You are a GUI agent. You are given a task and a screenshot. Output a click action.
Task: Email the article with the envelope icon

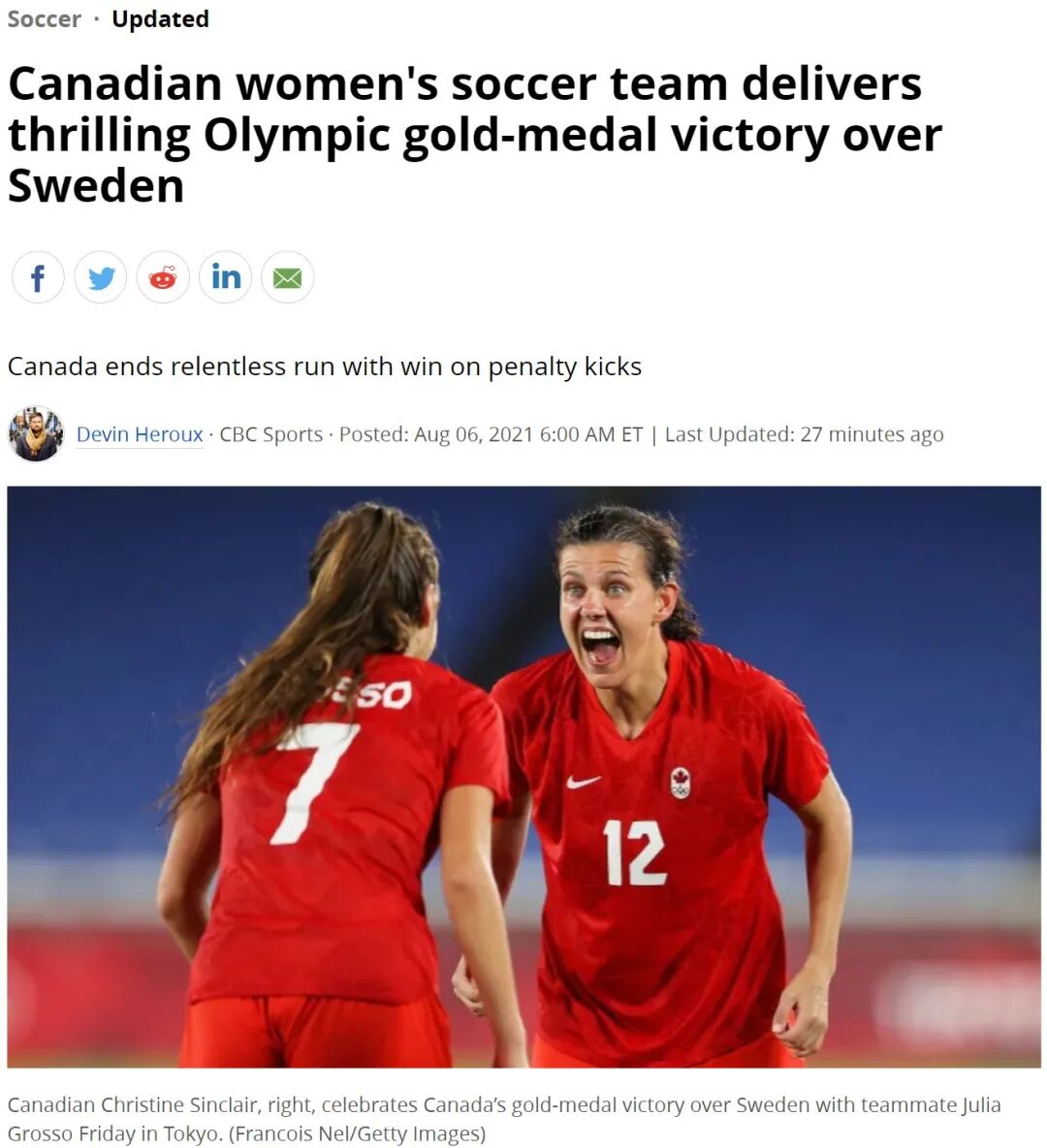(x=288, y=277)
